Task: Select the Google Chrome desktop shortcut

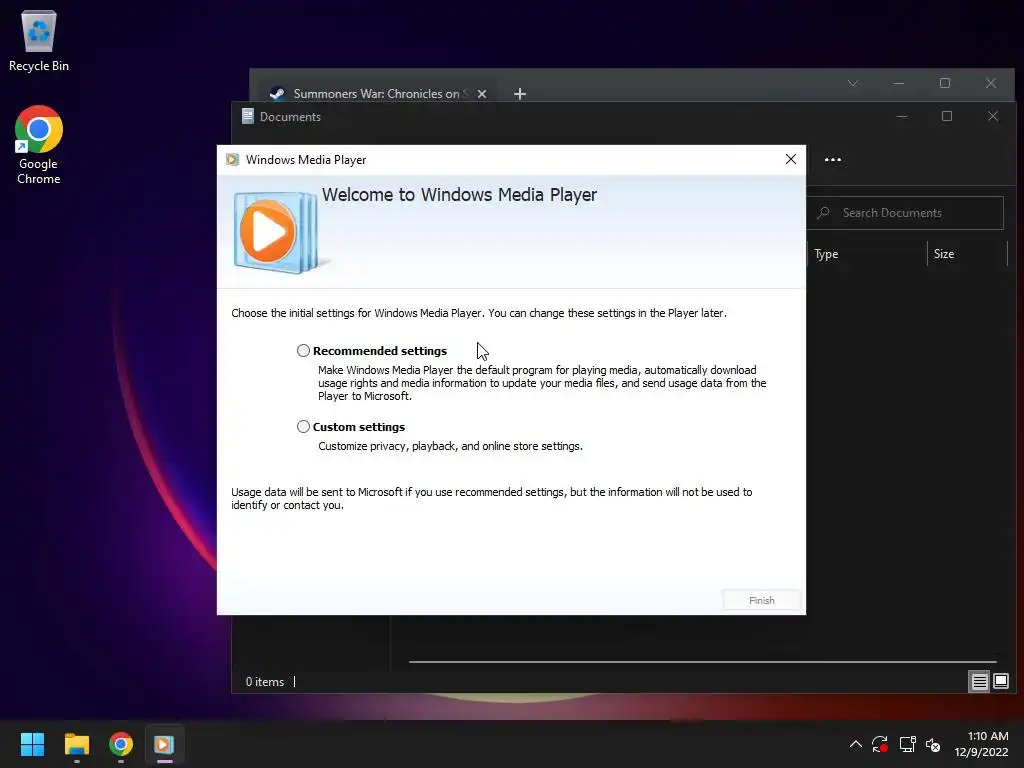Action: click(39, 145)
